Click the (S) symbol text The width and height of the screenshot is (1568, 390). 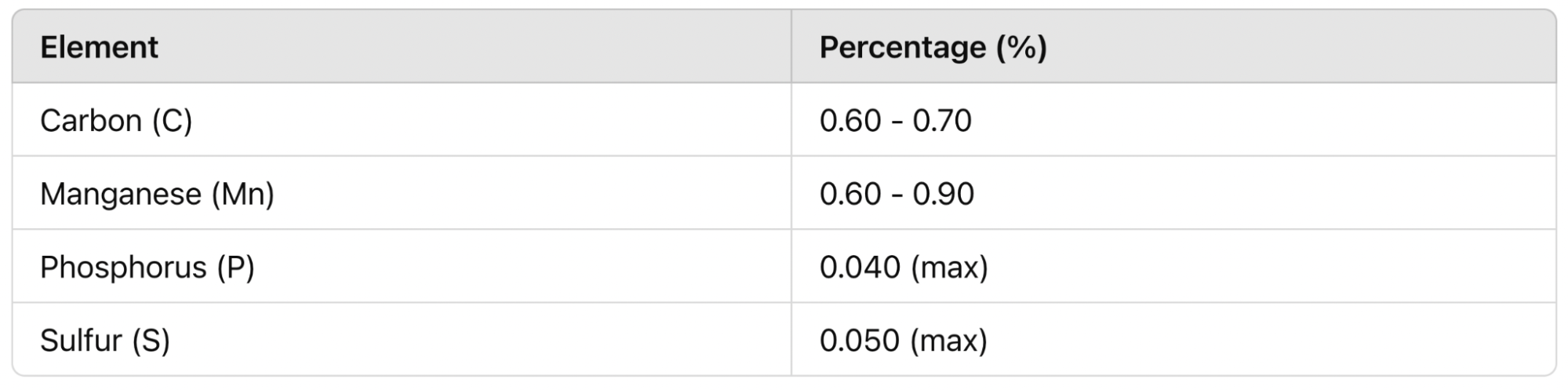click(x=151, y=341)
